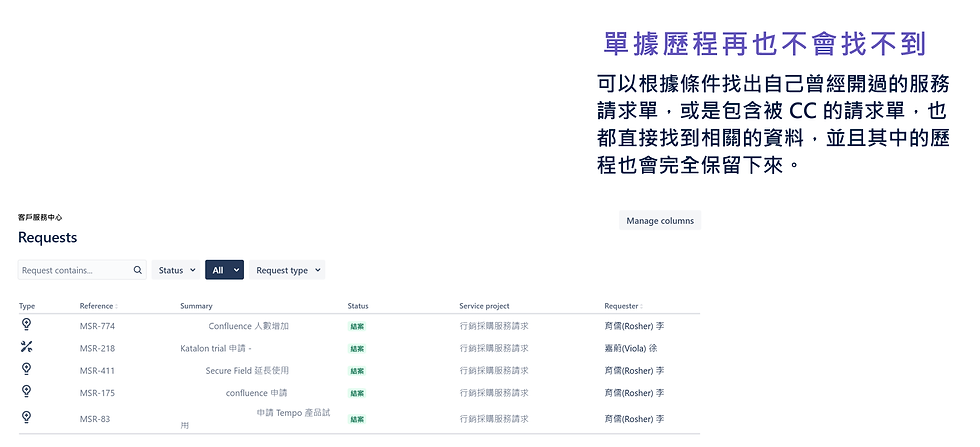Sort by the Reference column header
The image size is (980, 447).
click(98, 306)
